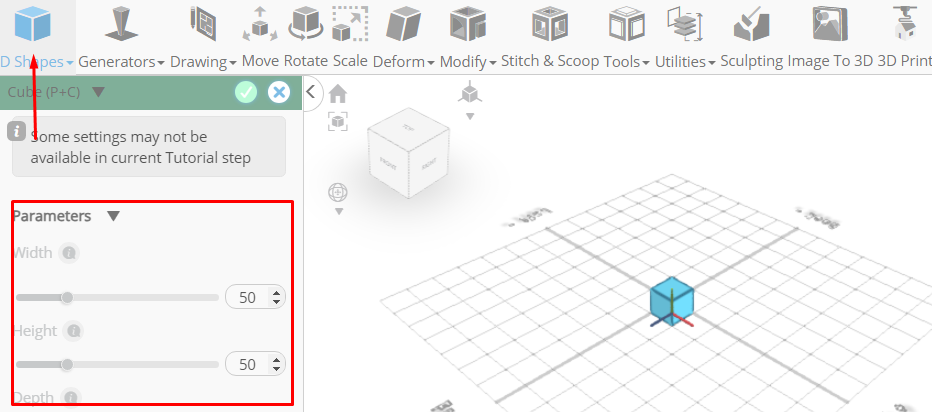932x412 pixels.
Task: Click the Scale label
Action: pos(350,61)
